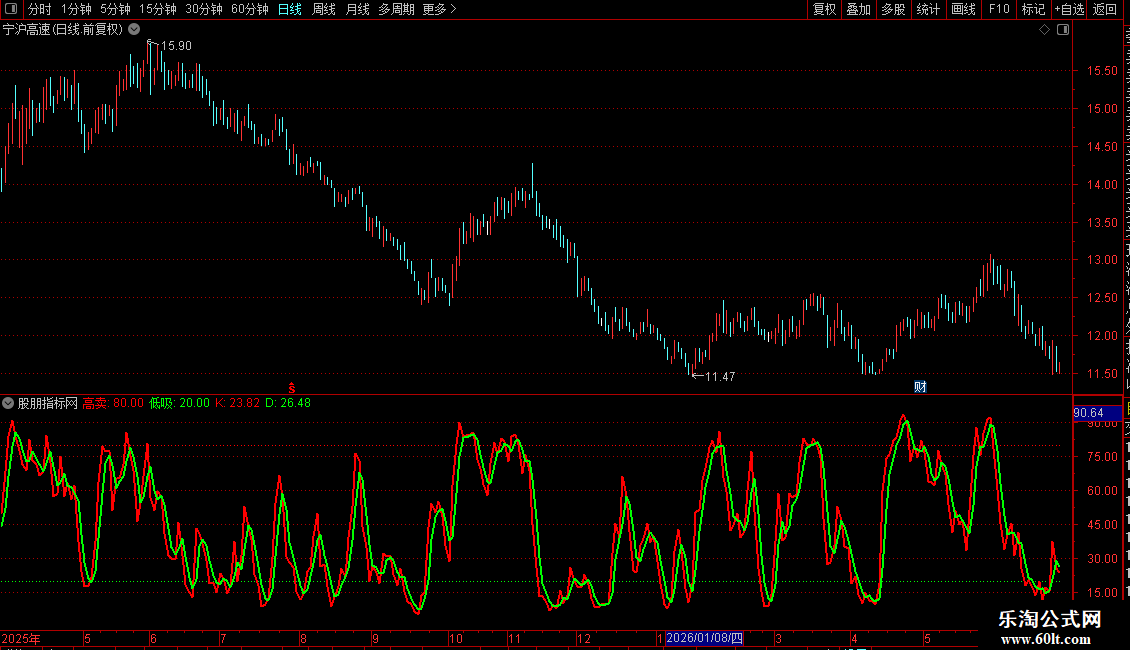1130x650 pixels.
Task: Click the 叠加 overlay button
Action: 858,9
